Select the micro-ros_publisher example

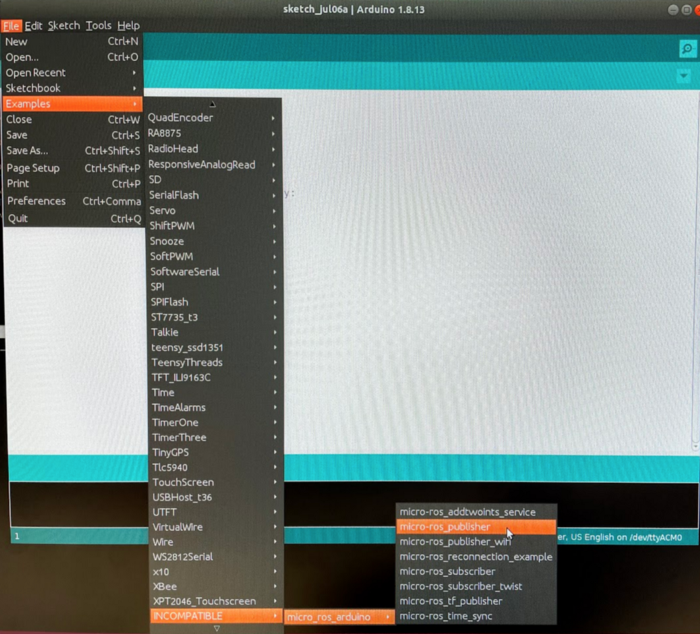point(445,527)
